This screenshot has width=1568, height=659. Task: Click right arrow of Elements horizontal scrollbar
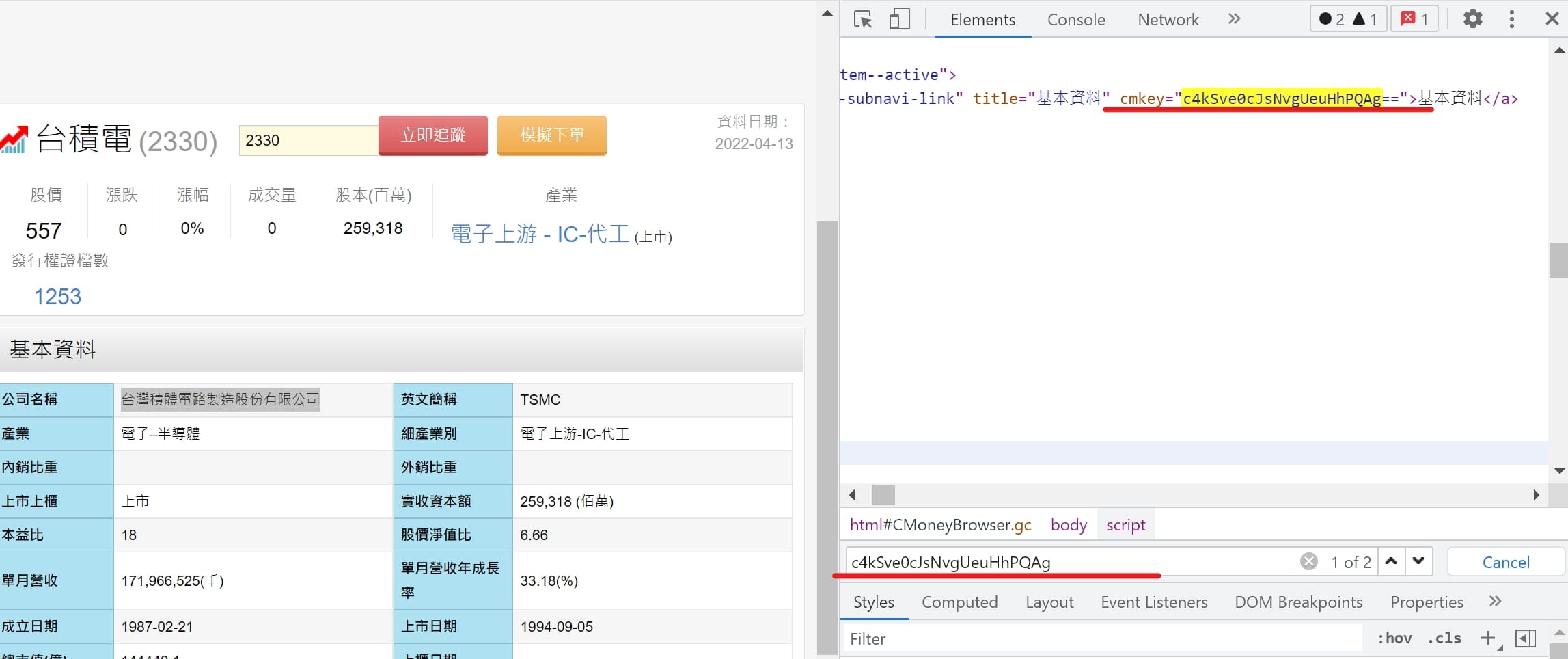[x=1536, y=495]
